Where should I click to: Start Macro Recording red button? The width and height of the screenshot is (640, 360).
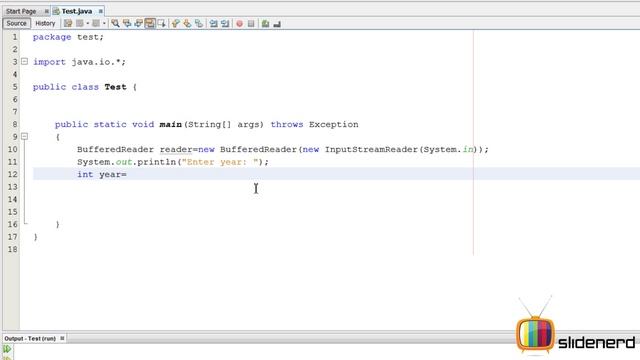pyautogui.click(x=240, y=24)
